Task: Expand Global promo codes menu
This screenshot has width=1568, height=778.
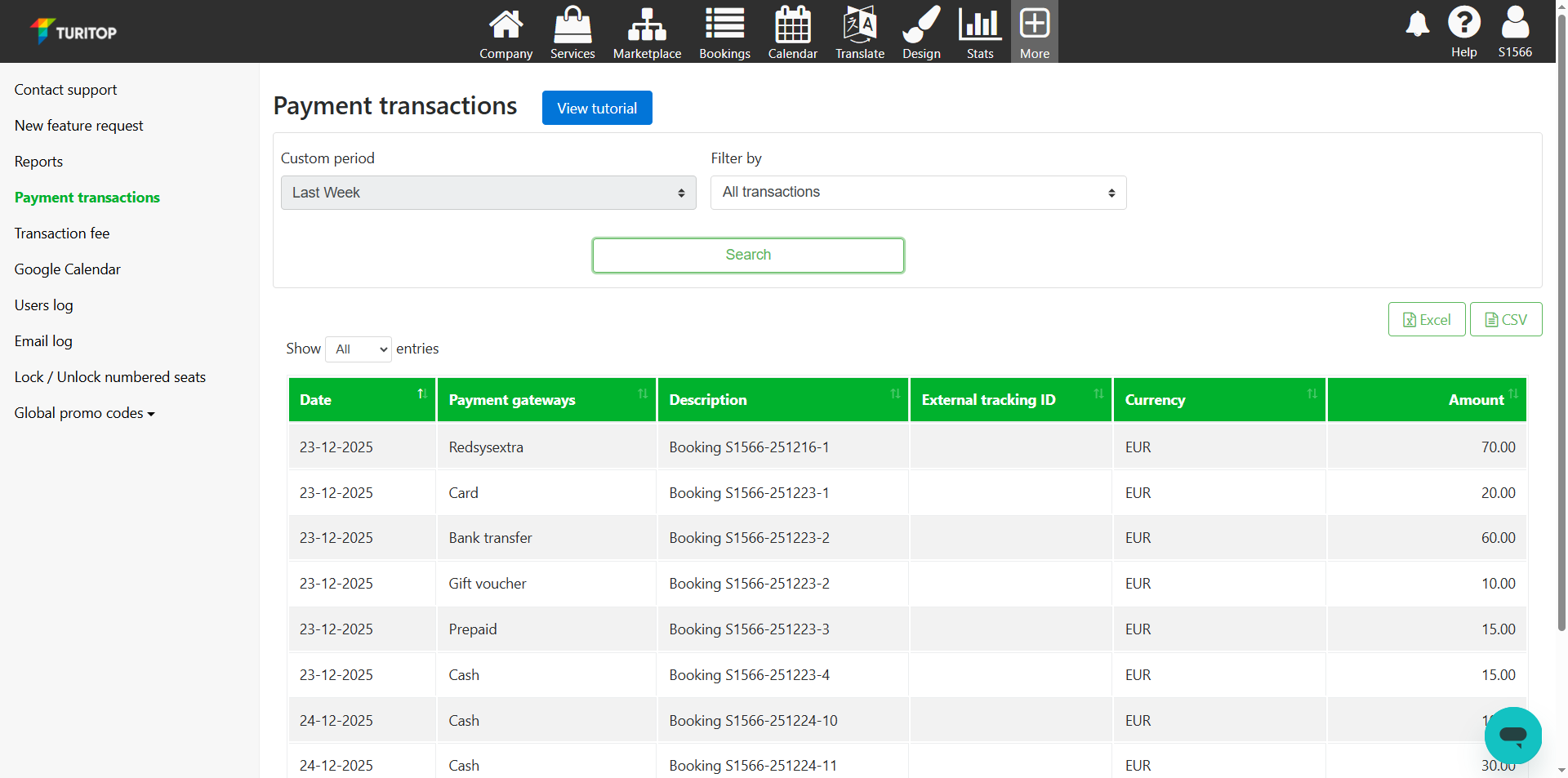Action: pos(84,413)
